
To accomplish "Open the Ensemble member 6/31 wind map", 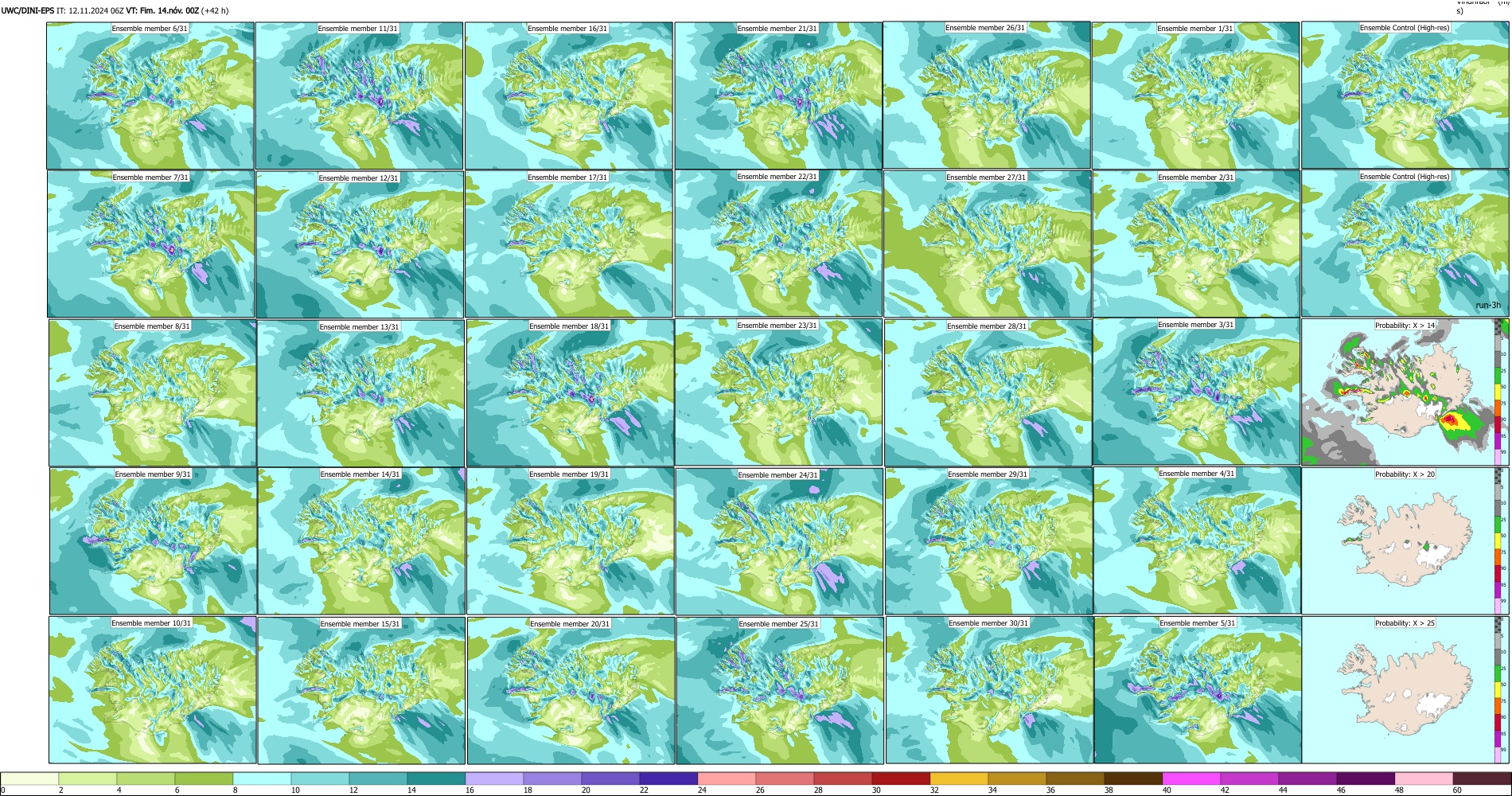I will coord(150,96).
